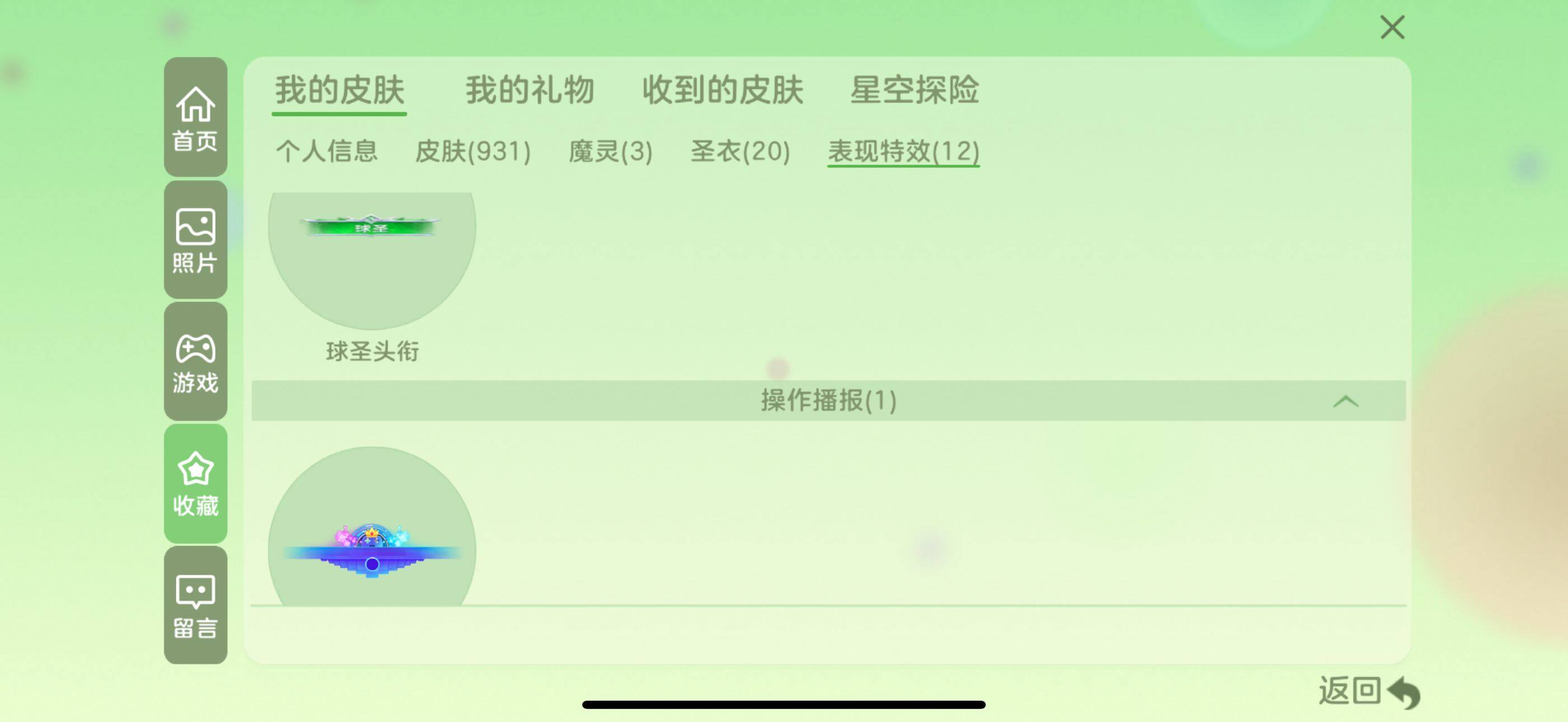This screenshot has height=722, width=1568.
Task: Select the 收藏 star sidebar icon
Action: click(195, 483)
